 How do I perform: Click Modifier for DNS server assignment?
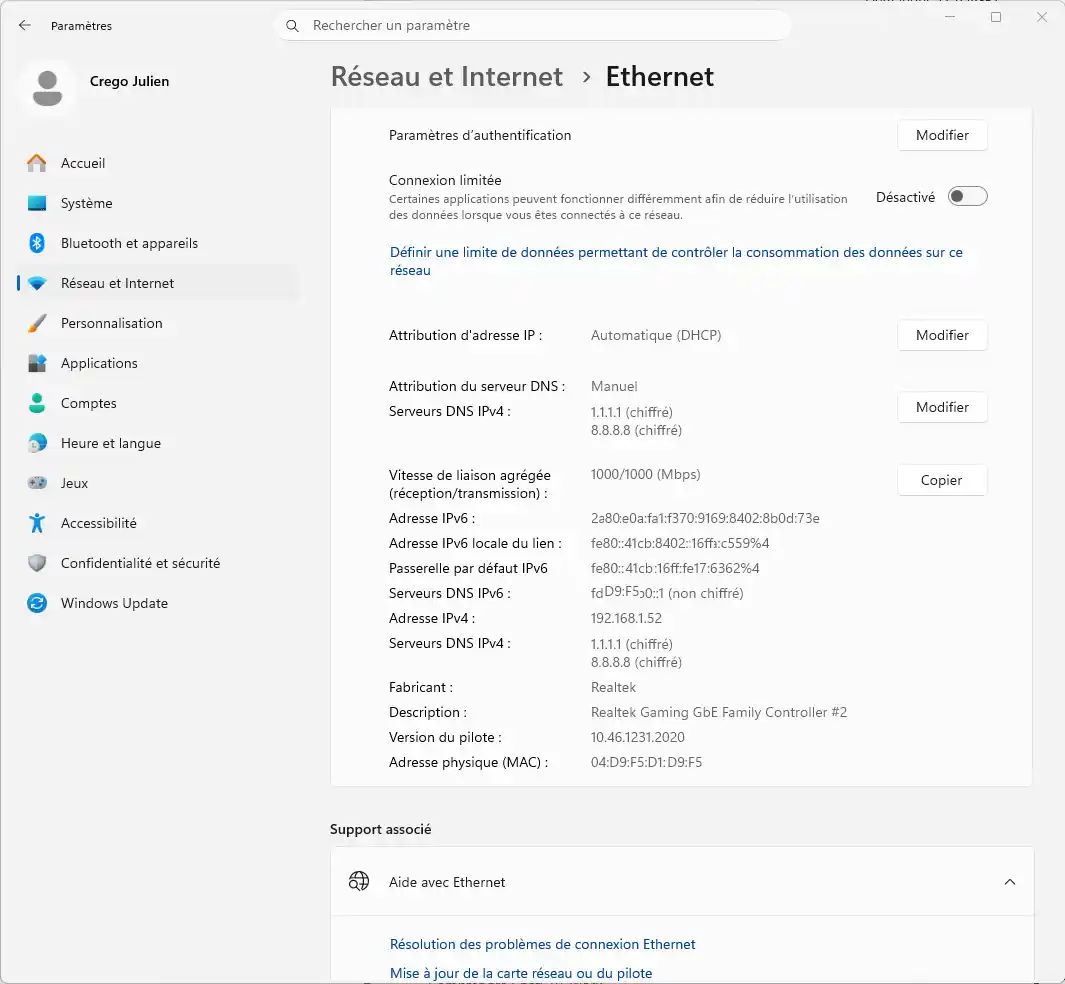click(942, 407)
